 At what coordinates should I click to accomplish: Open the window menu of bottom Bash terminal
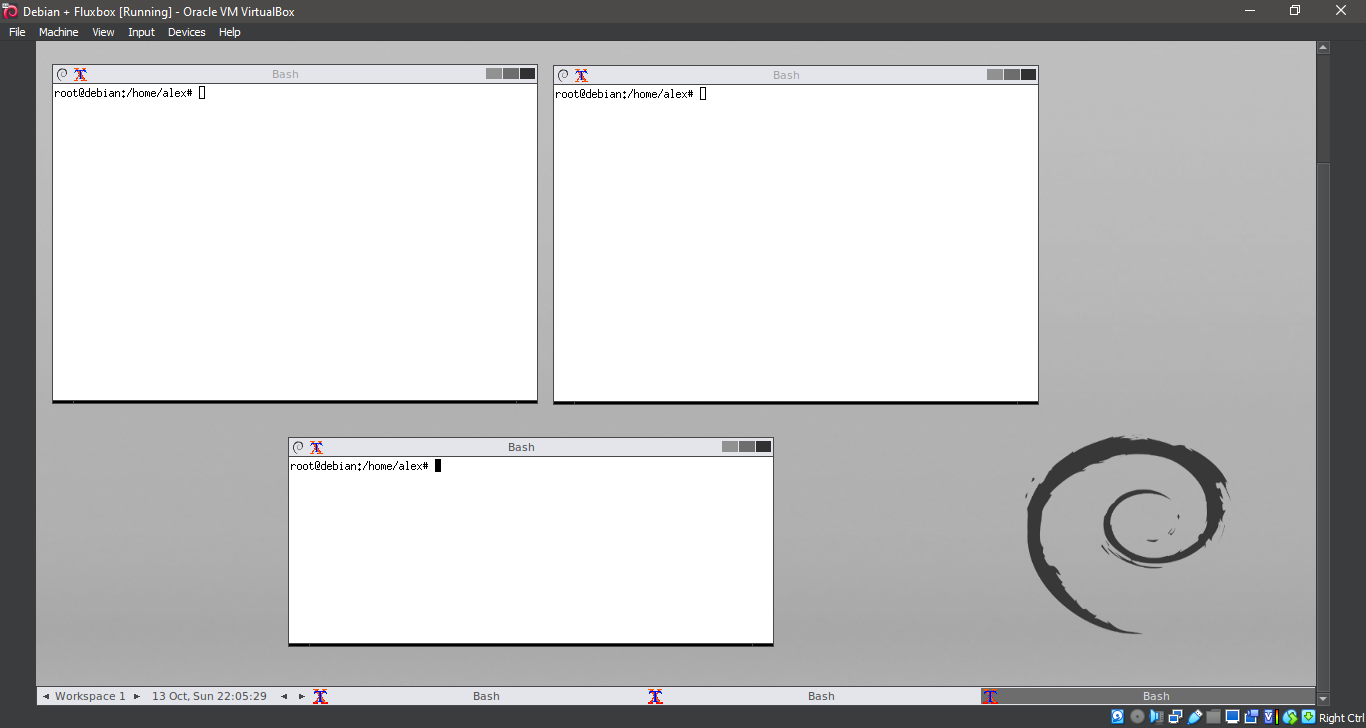[x=297, y=447]
